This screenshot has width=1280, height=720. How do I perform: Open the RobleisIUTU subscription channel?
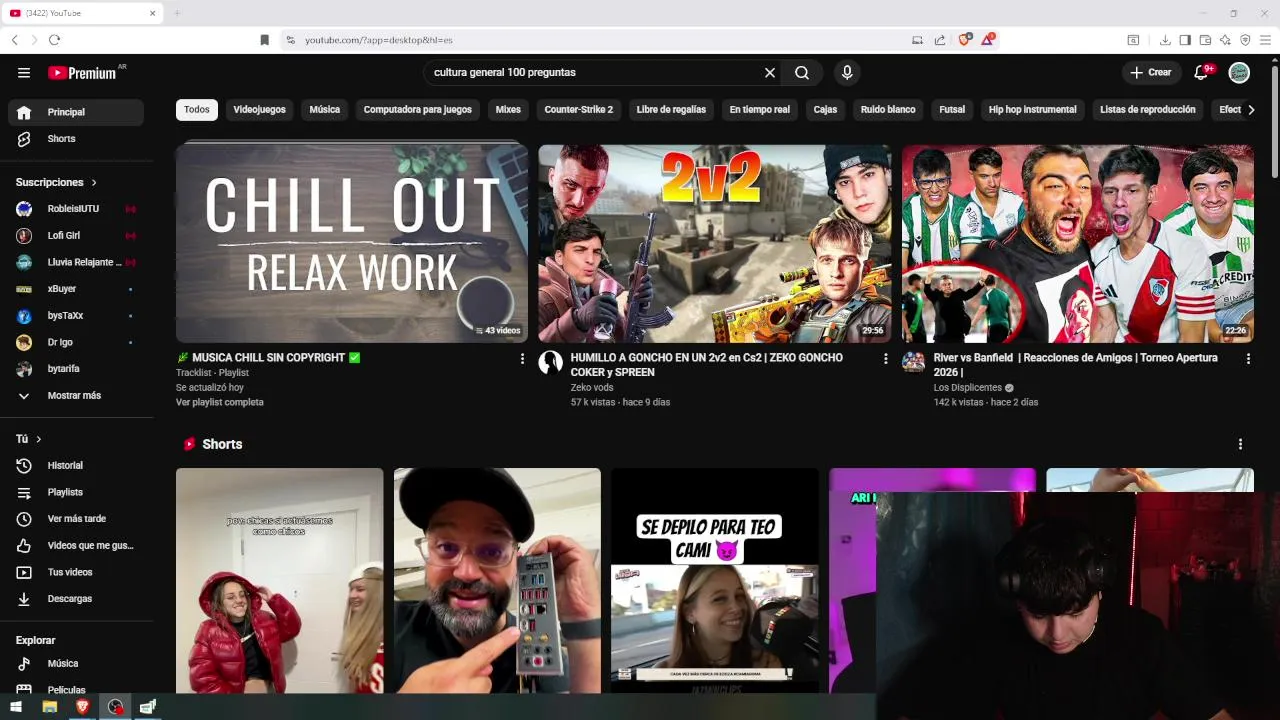[76, 209]
